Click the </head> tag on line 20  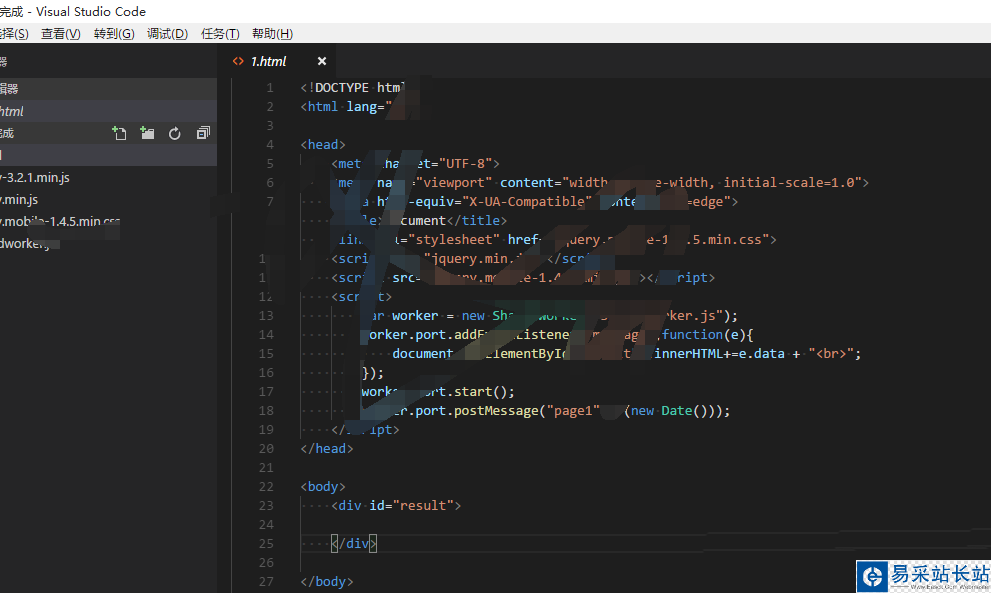pos(327,449)
